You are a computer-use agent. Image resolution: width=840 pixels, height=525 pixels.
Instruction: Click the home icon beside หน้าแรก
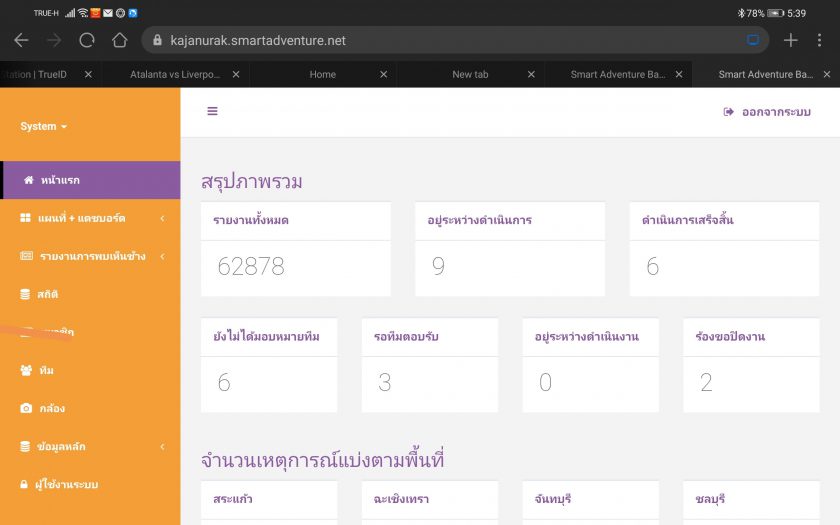click(x=29, y=180)
